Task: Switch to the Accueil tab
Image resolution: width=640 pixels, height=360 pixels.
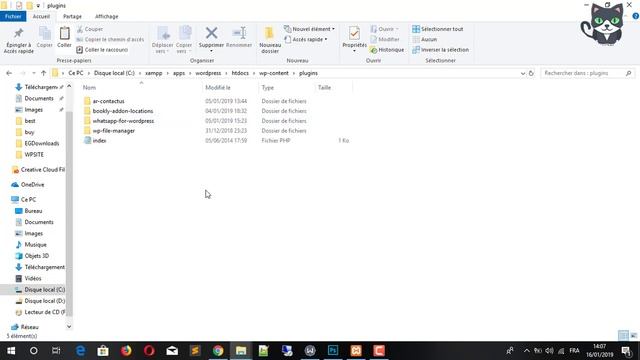Action: pos(41,16)
